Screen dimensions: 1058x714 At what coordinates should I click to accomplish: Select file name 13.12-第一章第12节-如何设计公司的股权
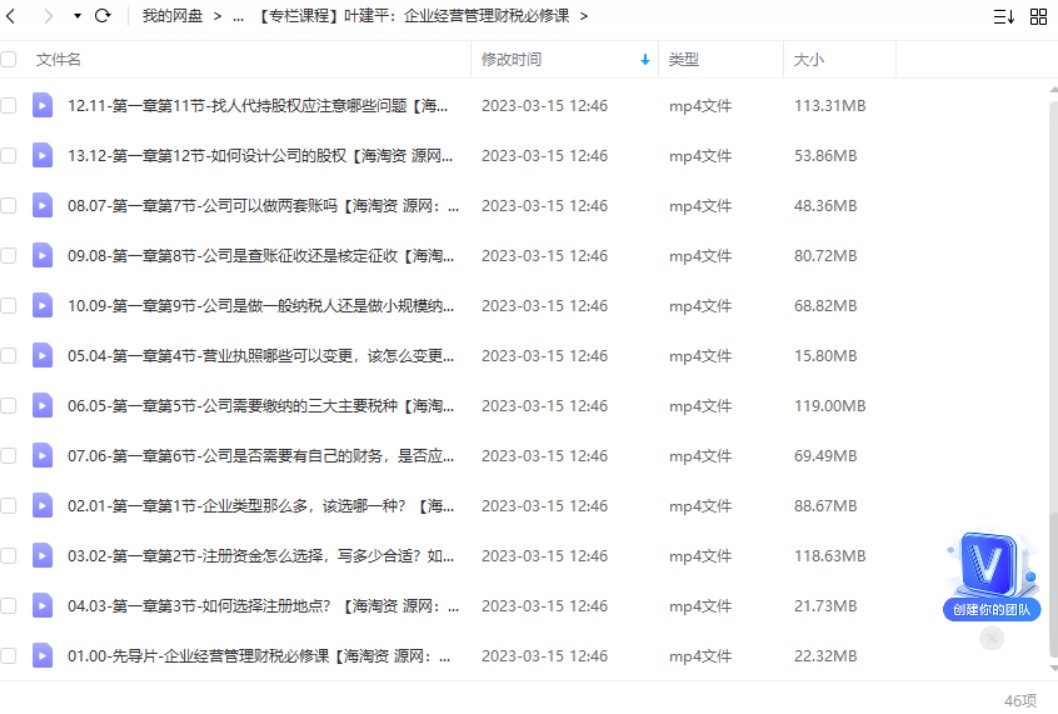[260, 156]
